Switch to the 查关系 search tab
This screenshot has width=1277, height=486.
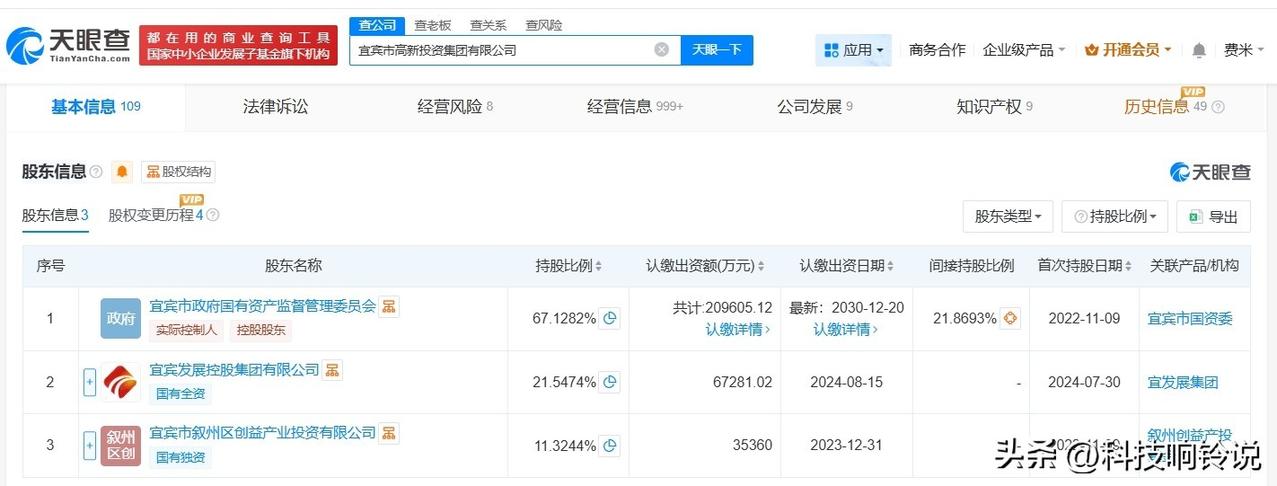click(x=488, y=25)
